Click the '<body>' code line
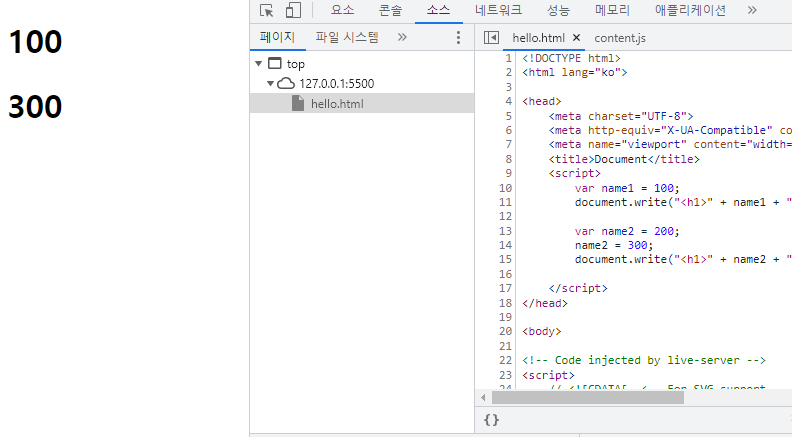The image size is (792, 437). pos(541,331)
